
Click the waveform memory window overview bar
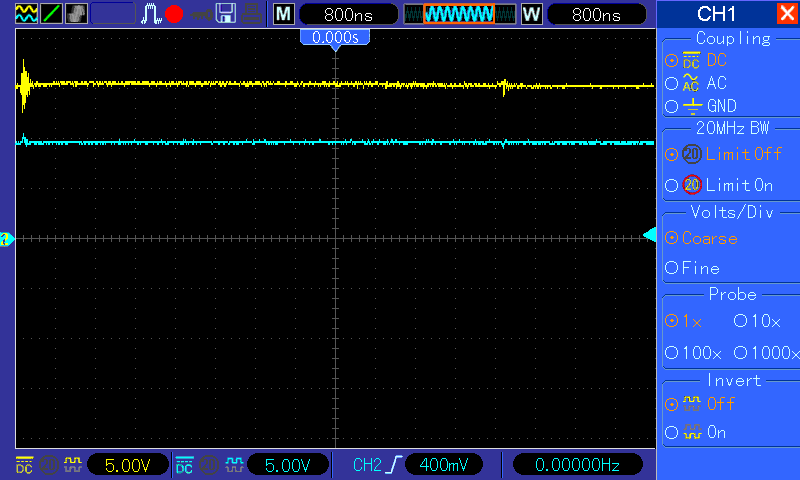tap(460, 14)
